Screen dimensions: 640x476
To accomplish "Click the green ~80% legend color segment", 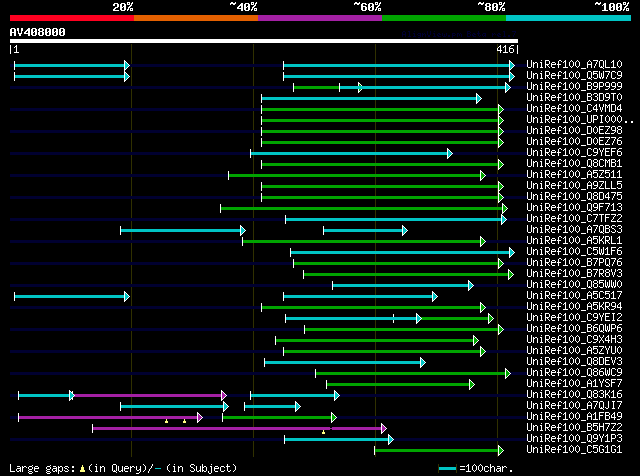I will point(444,18).
